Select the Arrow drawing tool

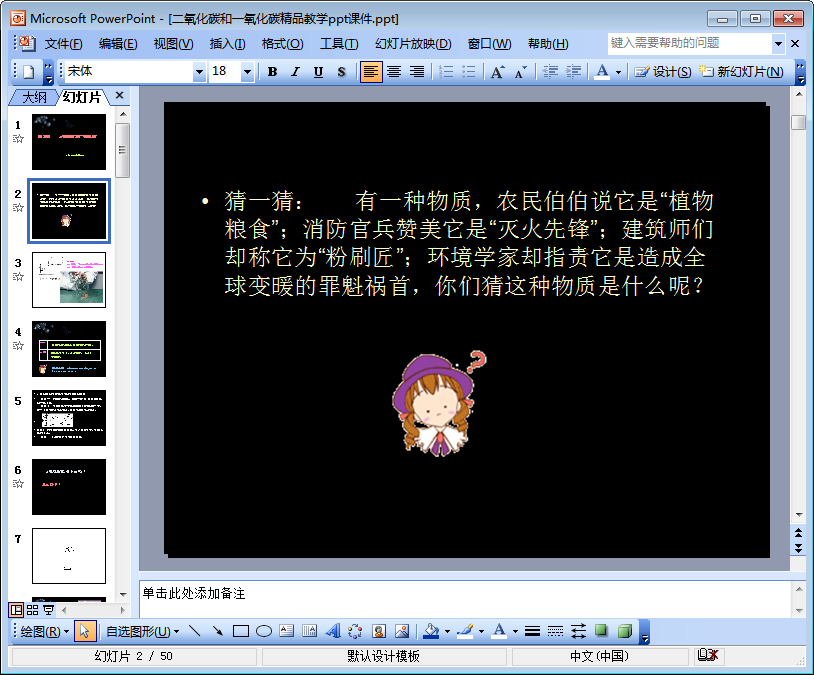tap(218, 631)
